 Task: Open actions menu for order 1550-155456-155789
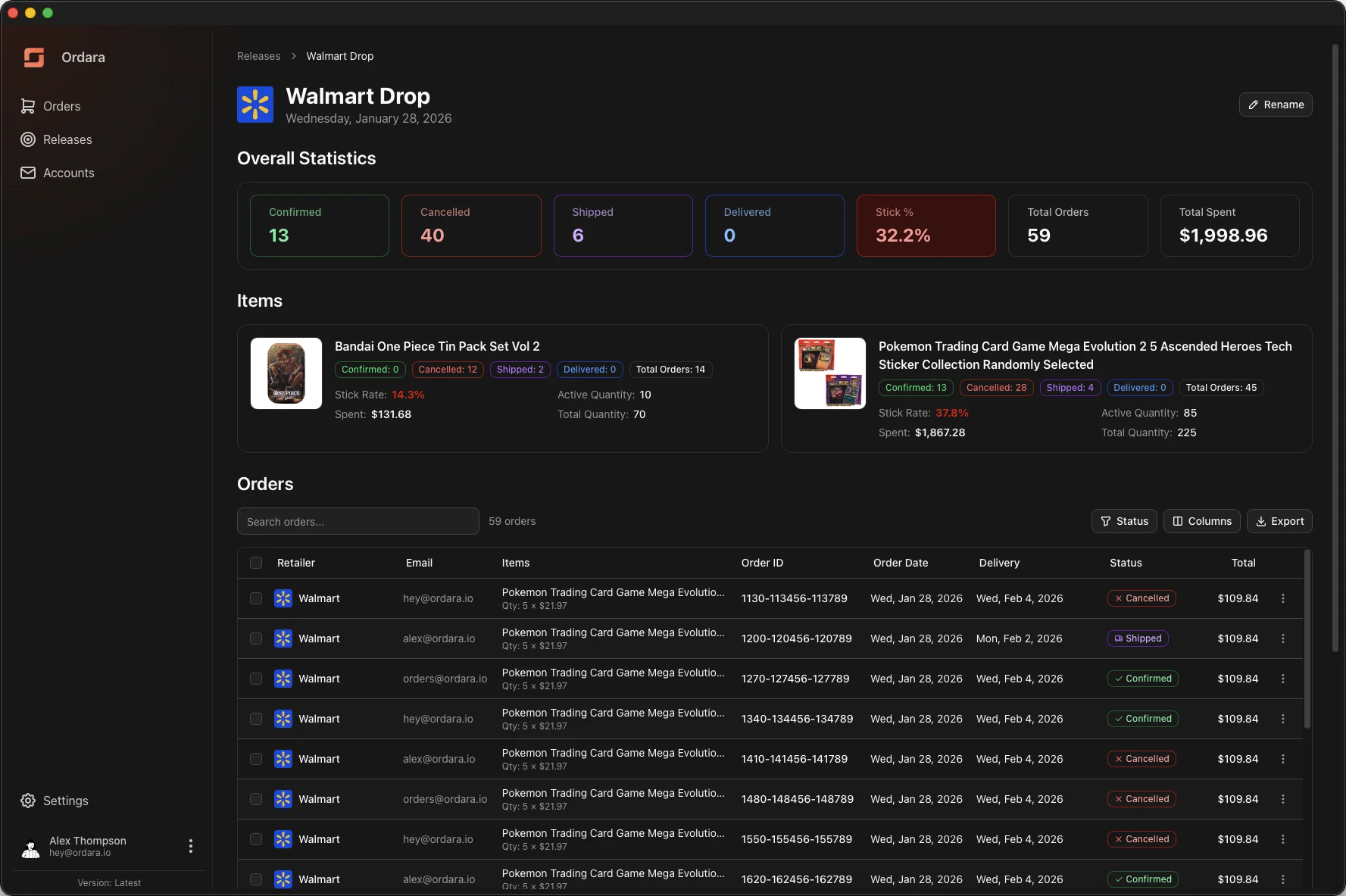(1283, 839)
